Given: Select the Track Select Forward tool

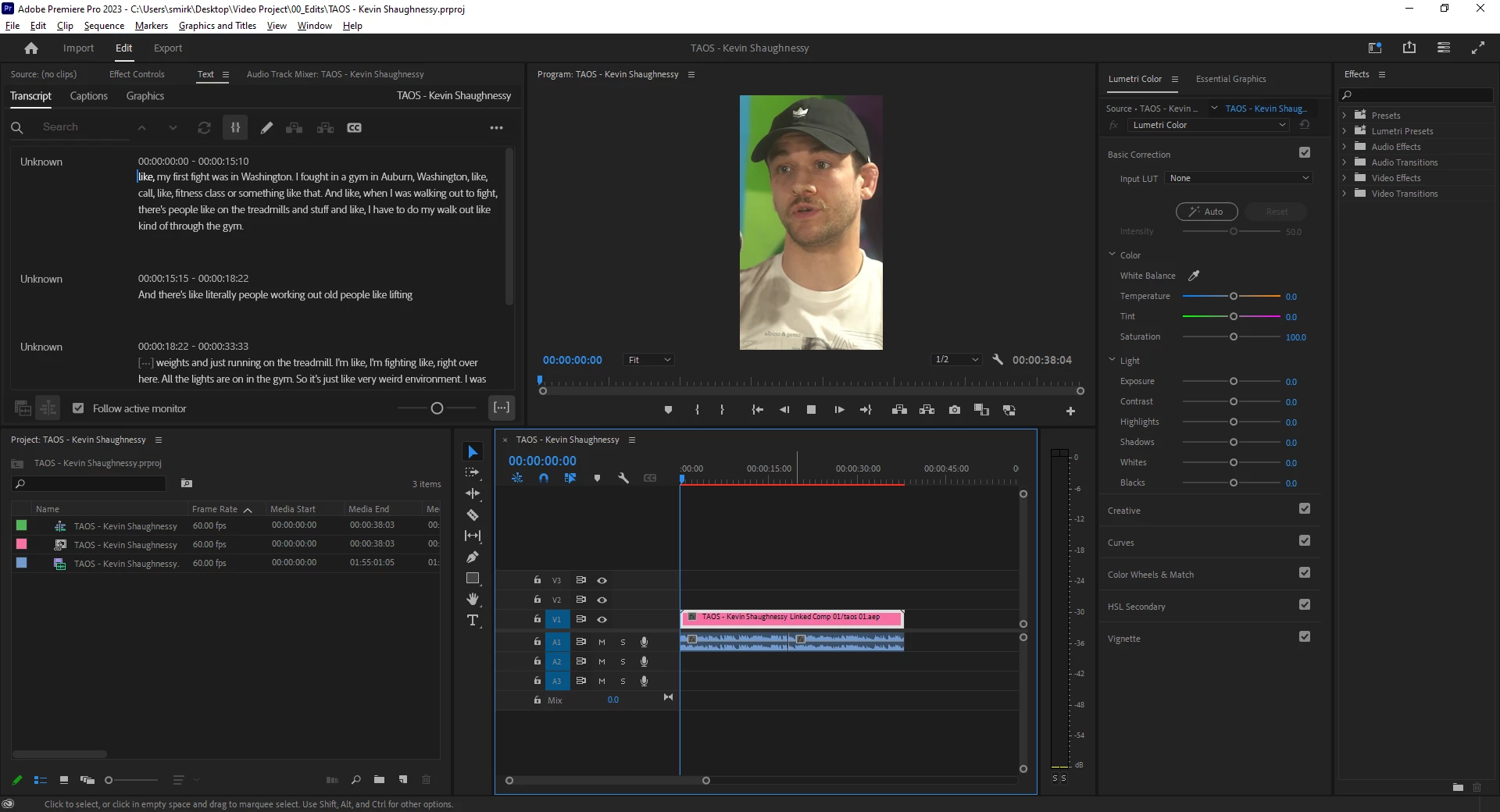Looking at the screenshot, I should click(473, 472).
